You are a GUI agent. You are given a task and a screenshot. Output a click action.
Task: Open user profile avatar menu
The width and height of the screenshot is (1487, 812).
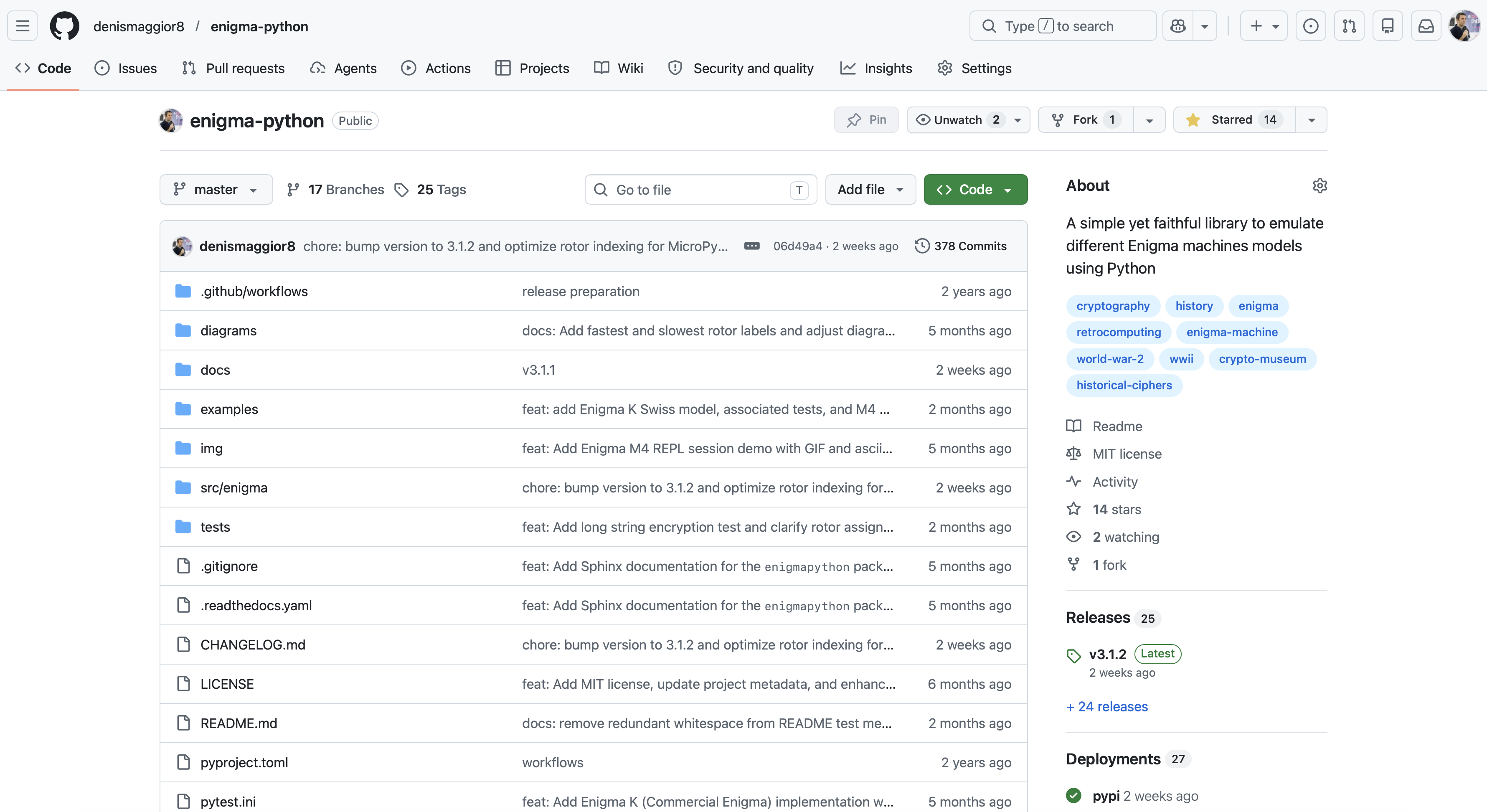click(1464, 26)
